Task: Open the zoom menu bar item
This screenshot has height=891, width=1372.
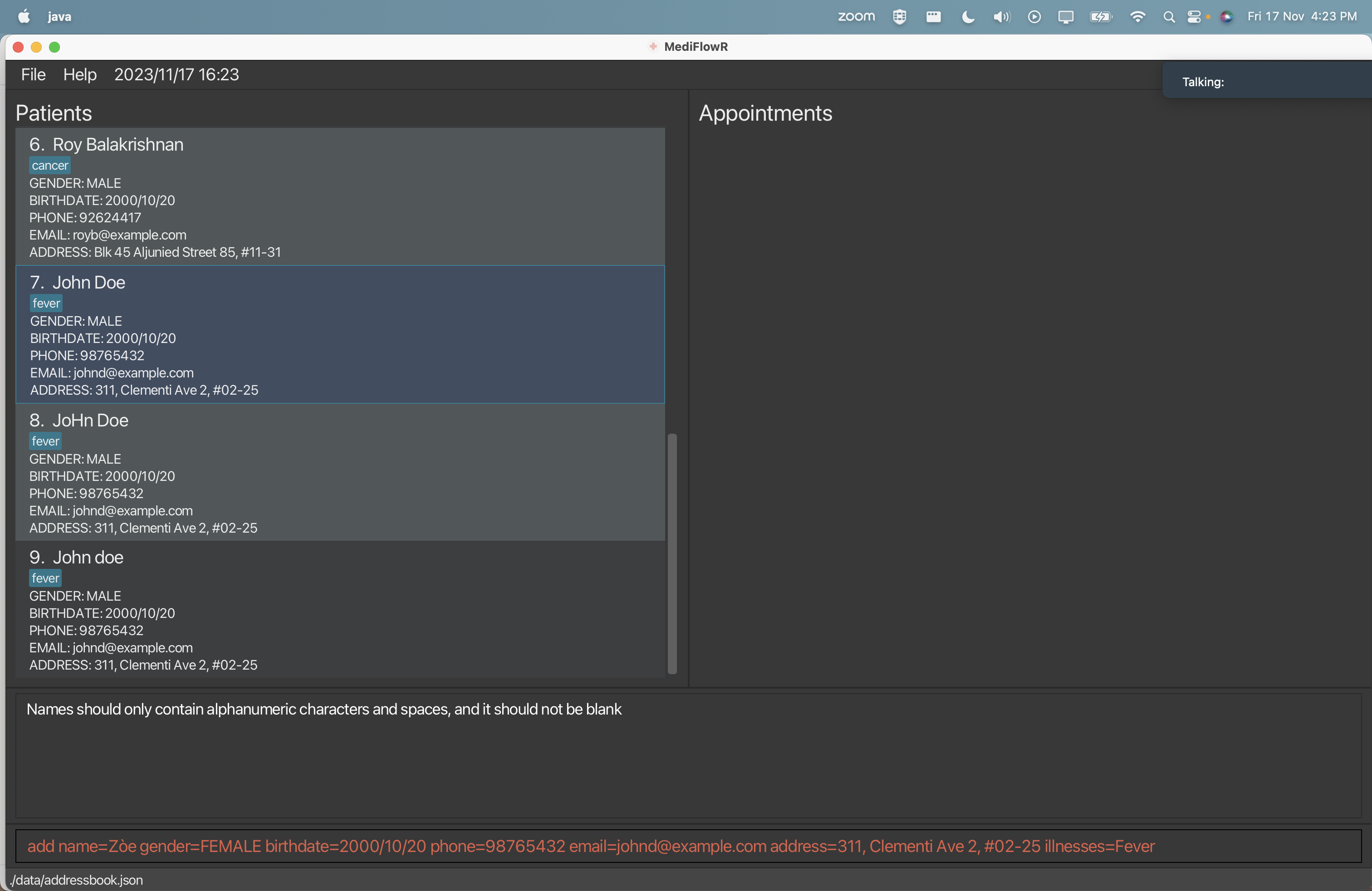Action: pos(856,17)
